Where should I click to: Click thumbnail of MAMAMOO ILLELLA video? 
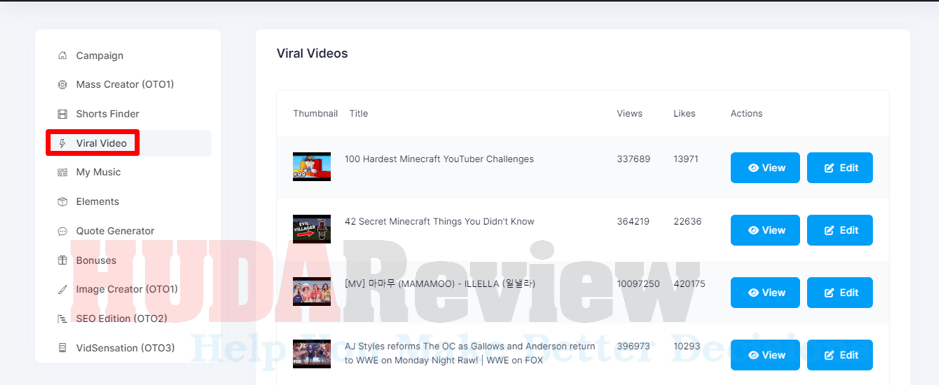click(x=312, y=292)
